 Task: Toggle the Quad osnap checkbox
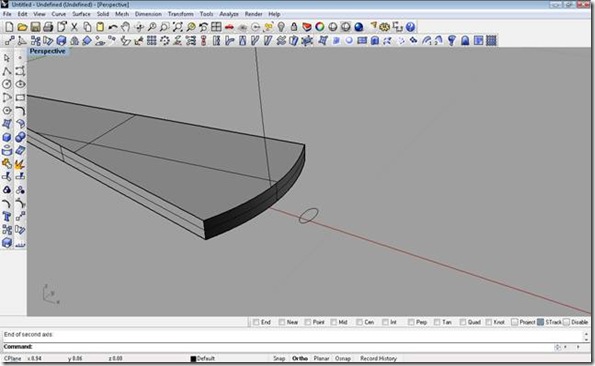click(463, 322)
